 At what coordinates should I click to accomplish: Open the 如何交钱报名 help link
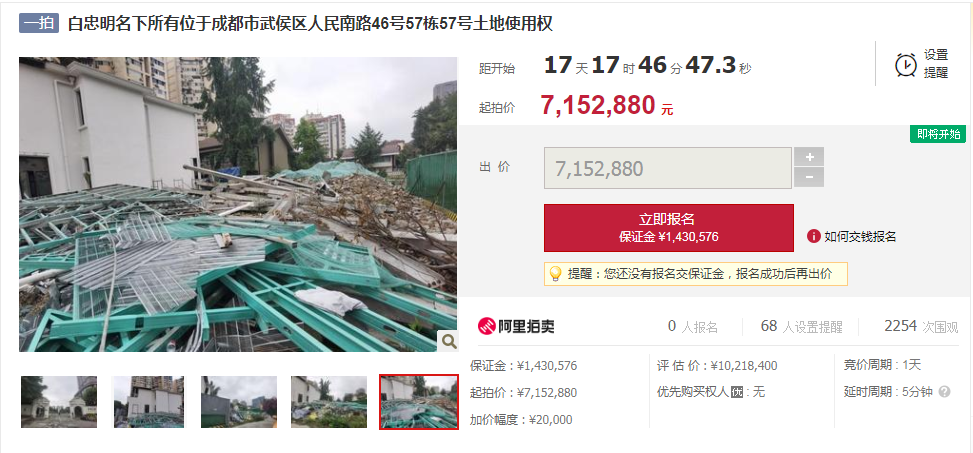pos(859,236)
